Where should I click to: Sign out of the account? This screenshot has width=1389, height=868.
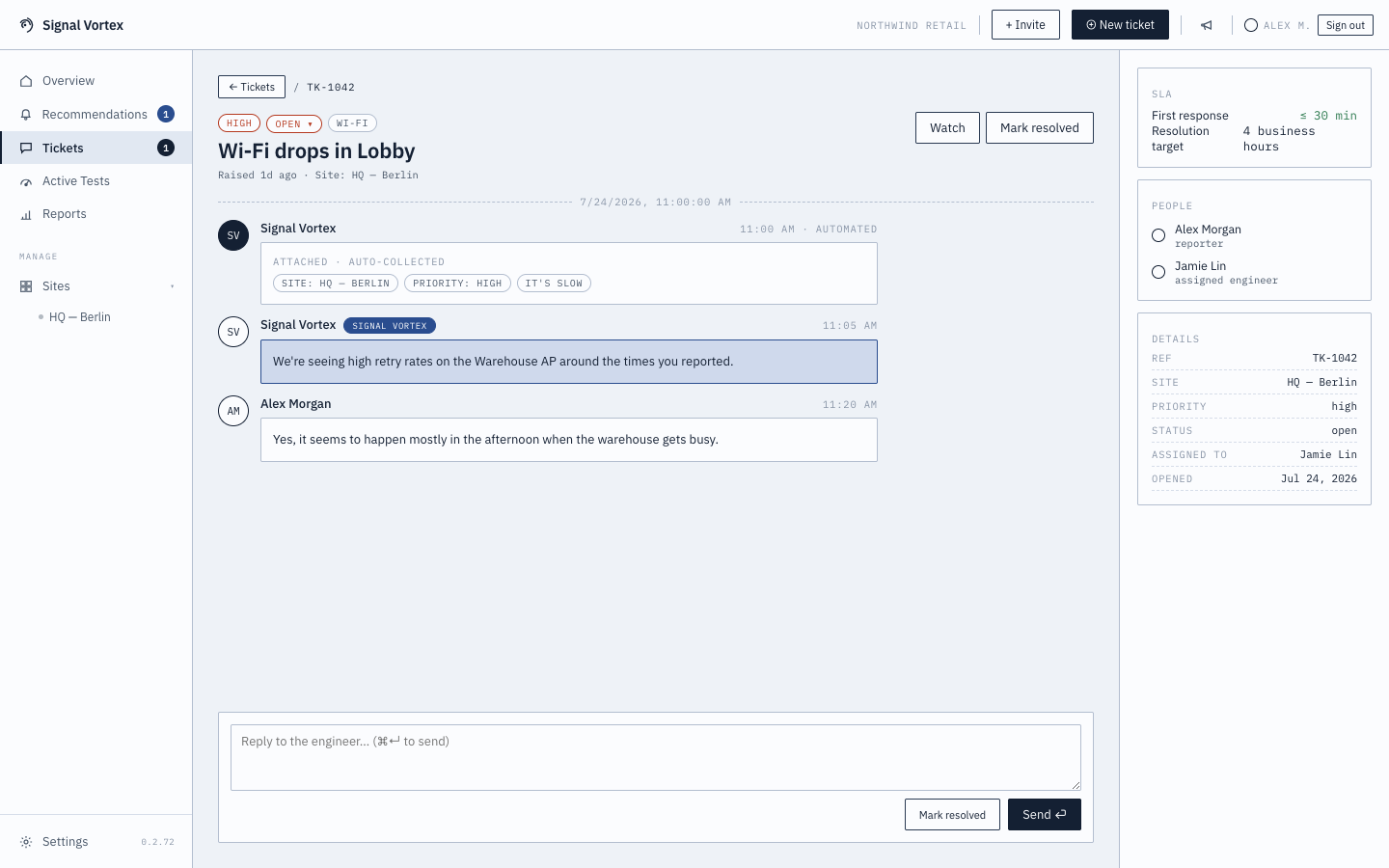[1345, 25]
